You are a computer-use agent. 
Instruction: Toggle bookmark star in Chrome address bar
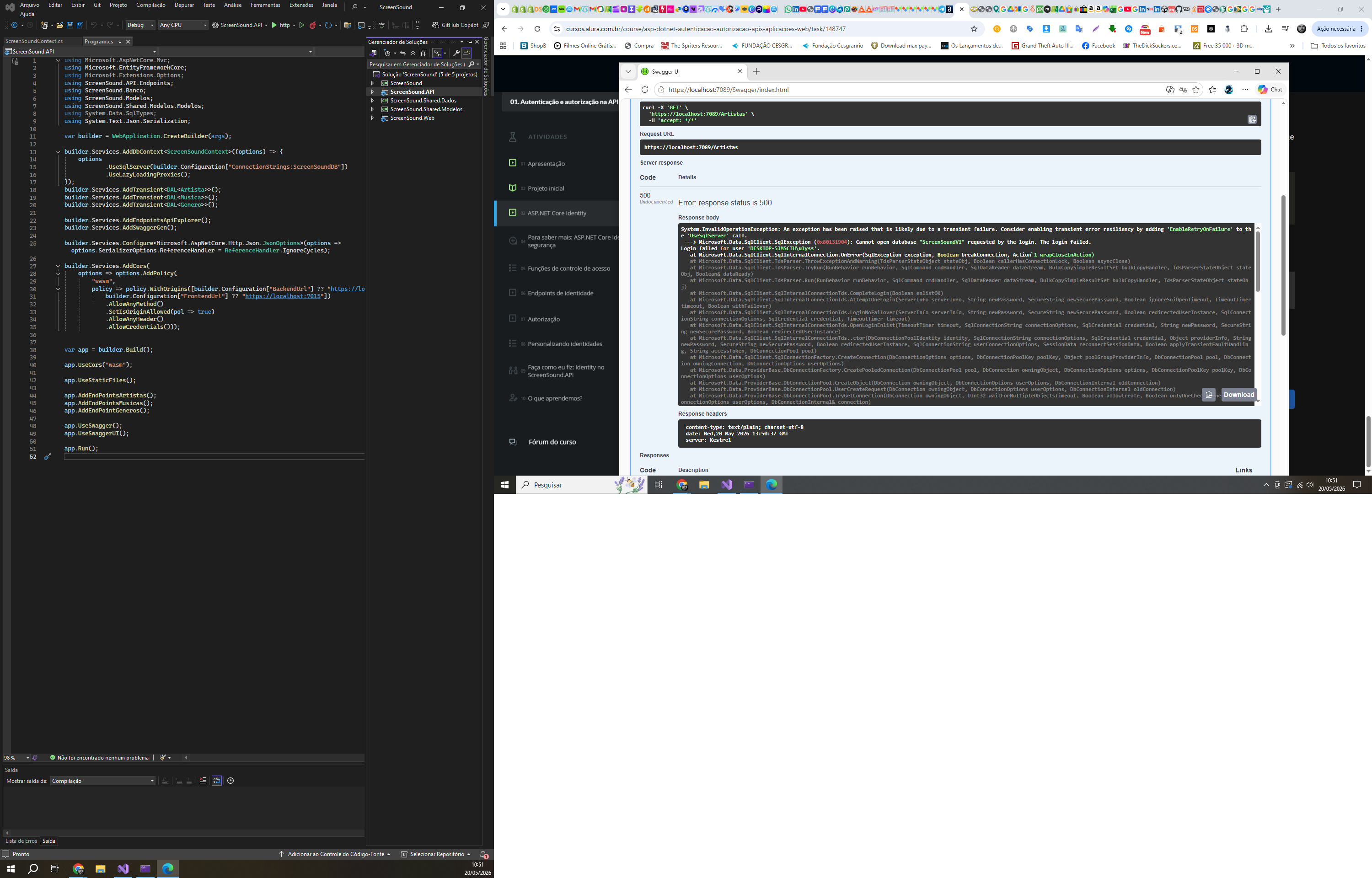[974, 28]
